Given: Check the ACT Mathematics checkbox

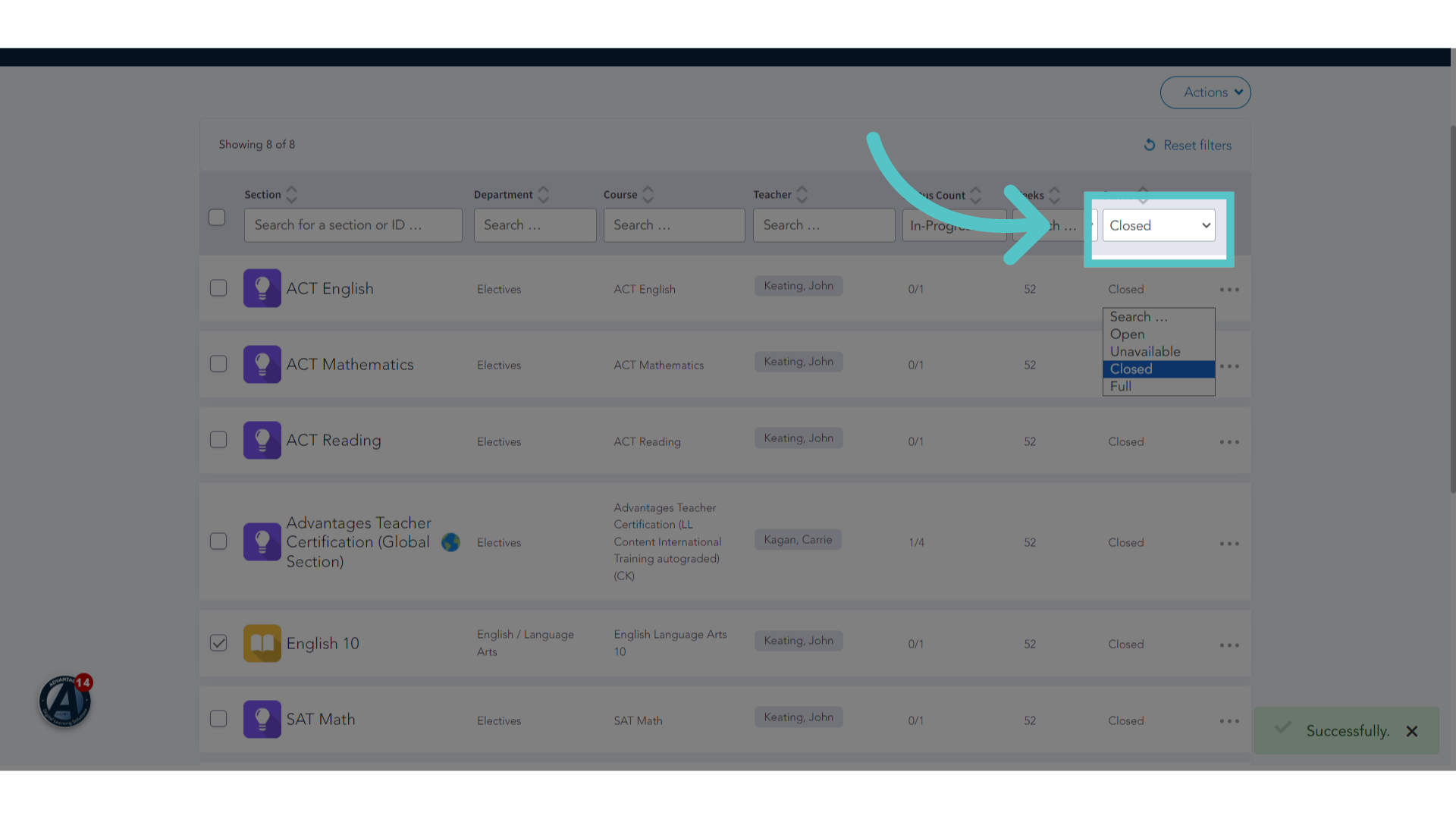Looking at the screenshot, I should pyautogui.click(x=218, y=364).
